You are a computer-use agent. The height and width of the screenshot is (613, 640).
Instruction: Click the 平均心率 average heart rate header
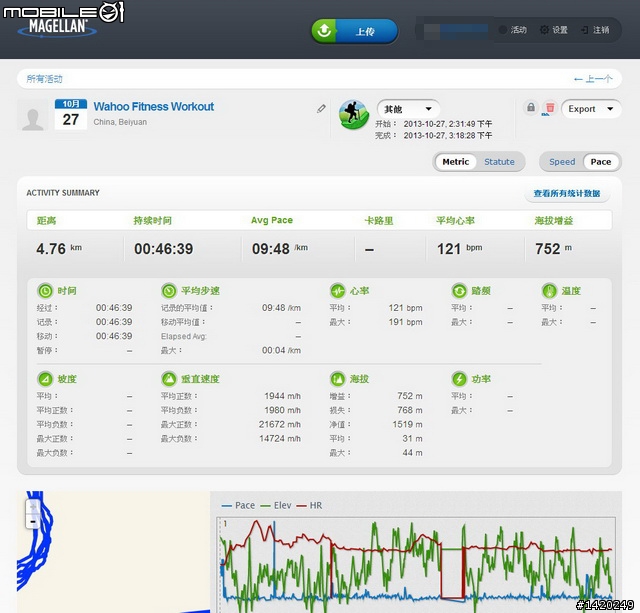(x=455, y=221)
